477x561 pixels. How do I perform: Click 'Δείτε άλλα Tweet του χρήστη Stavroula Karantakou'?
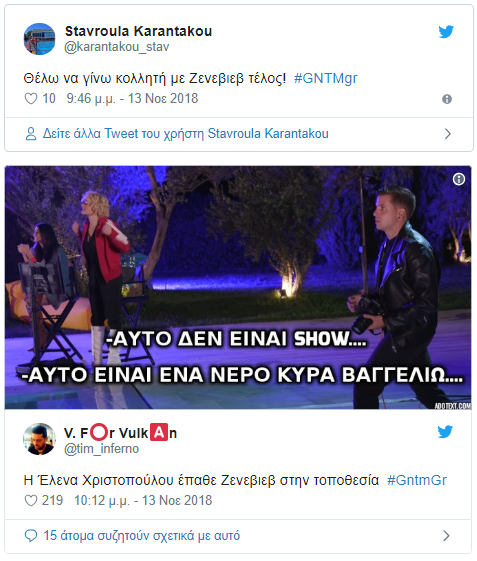186,134
